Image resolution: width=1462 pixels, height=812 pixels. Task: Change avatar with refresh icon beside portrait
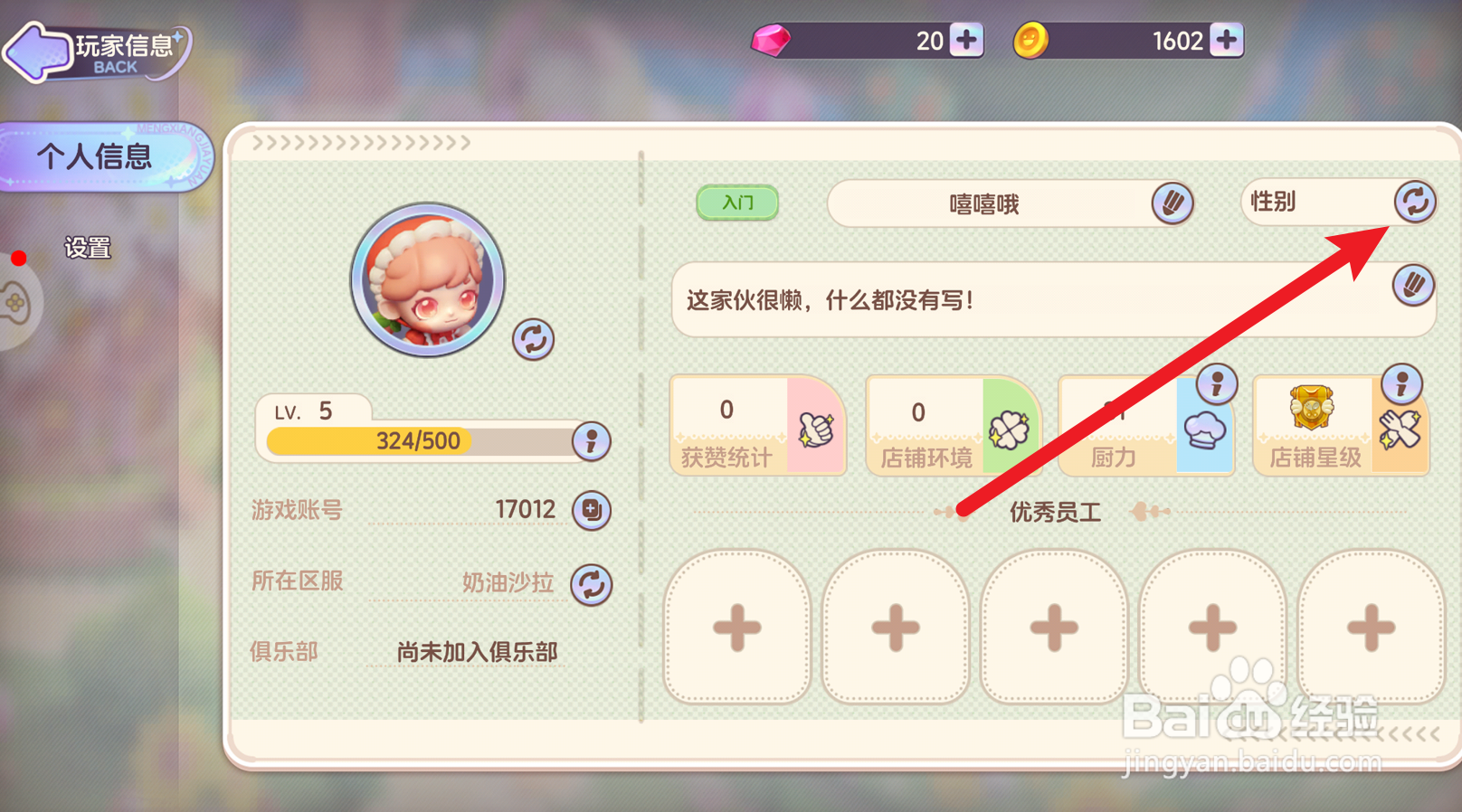click(533, 339)
